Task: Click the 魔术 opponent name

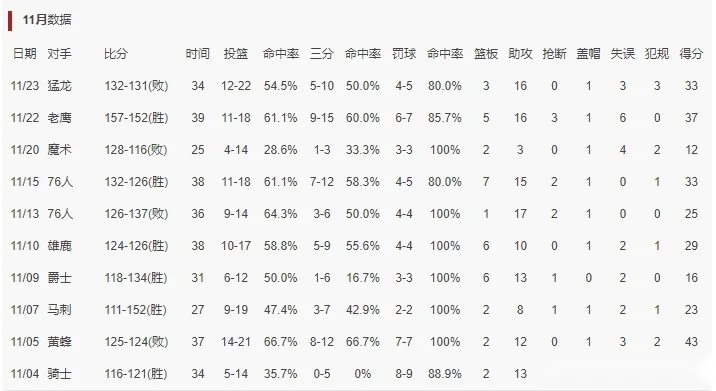Action: [59, 149]
